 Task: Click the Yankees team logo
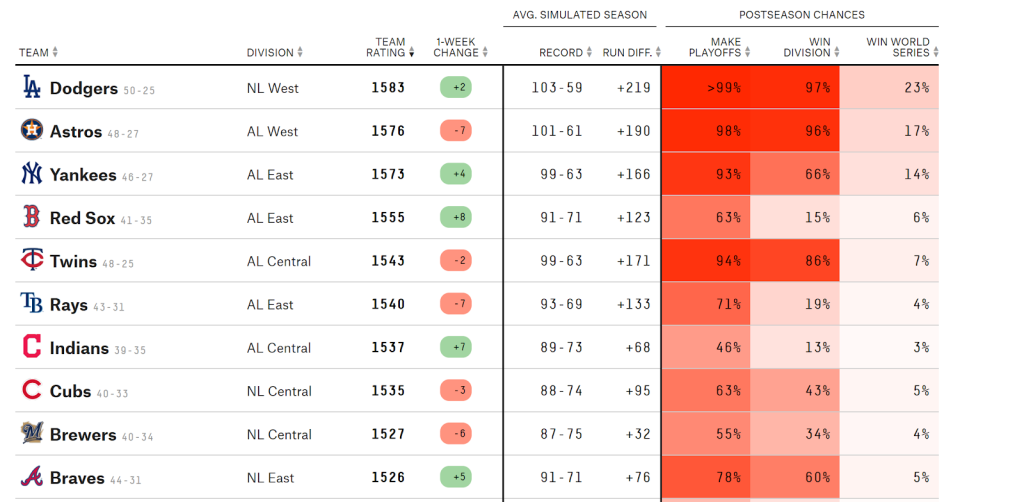(x=32, y=174)
